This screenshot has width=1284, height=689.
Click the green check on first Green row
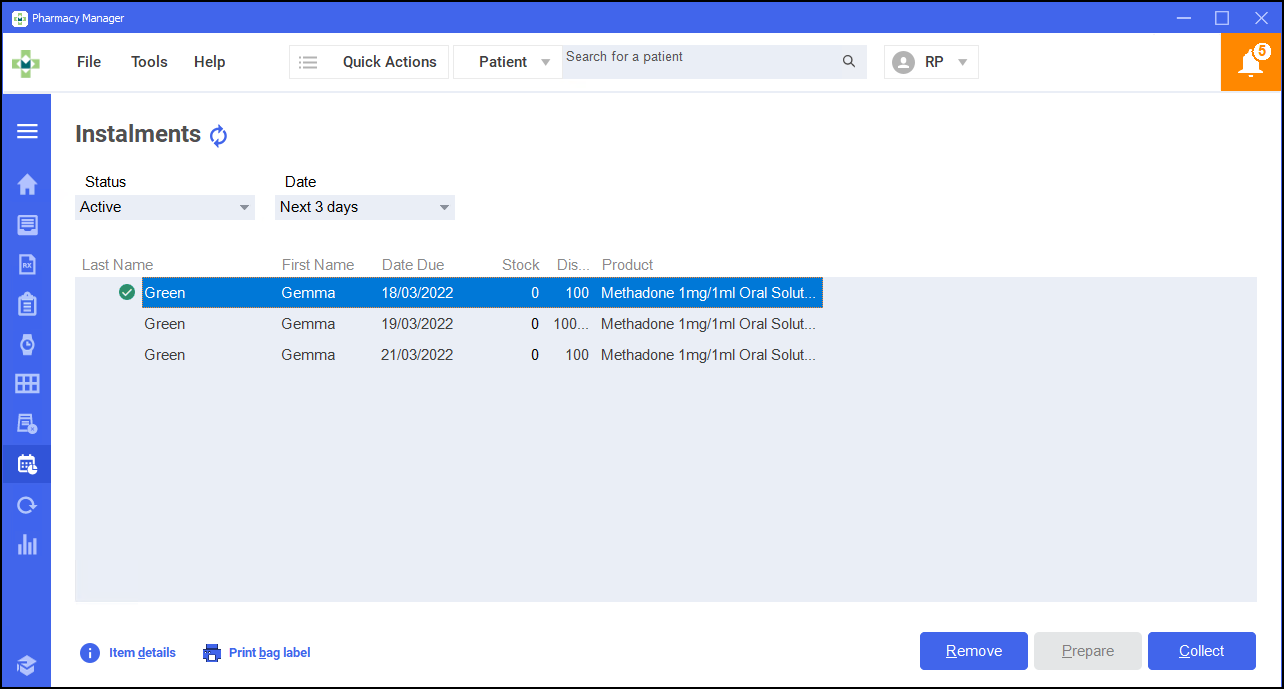coord(127,293)
